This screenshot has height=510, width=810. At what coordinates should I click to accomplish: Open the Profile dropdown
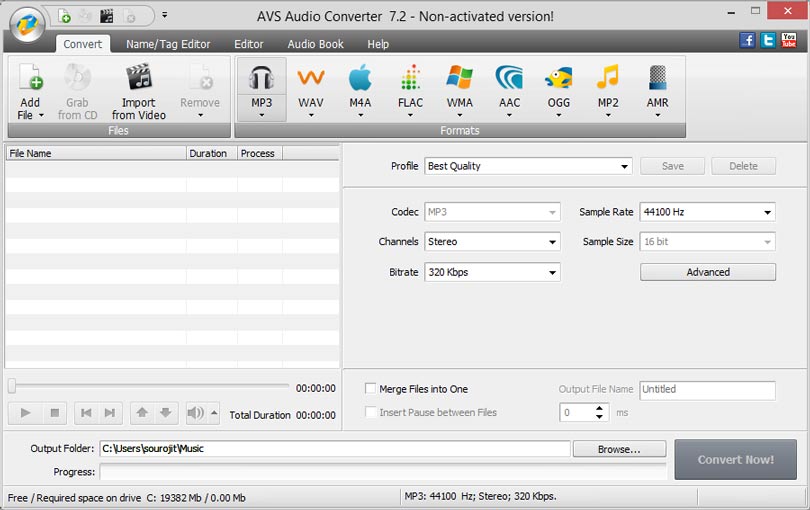coord(528,166)
